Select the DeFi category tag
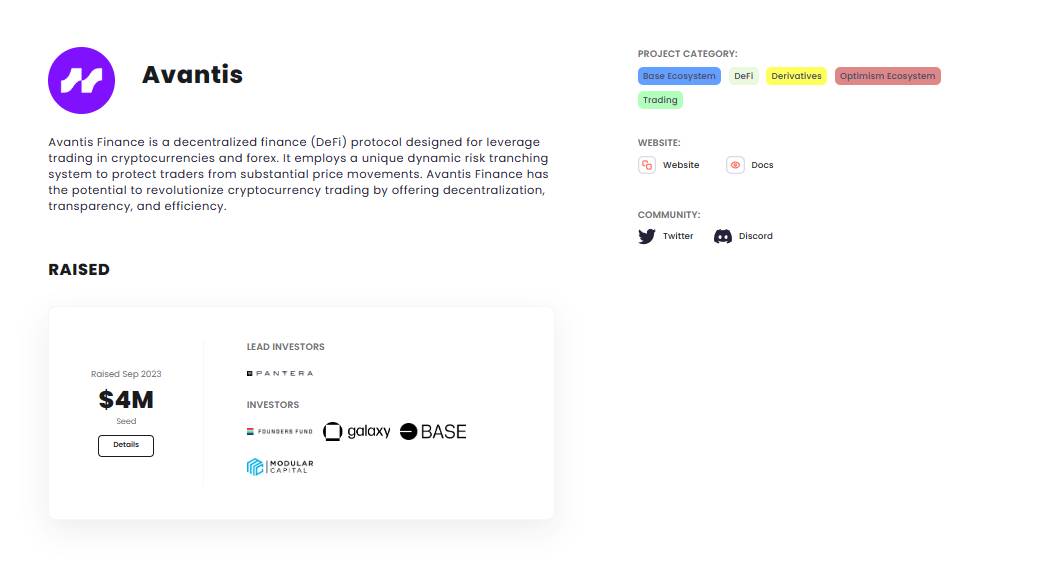 click(744, 76)
